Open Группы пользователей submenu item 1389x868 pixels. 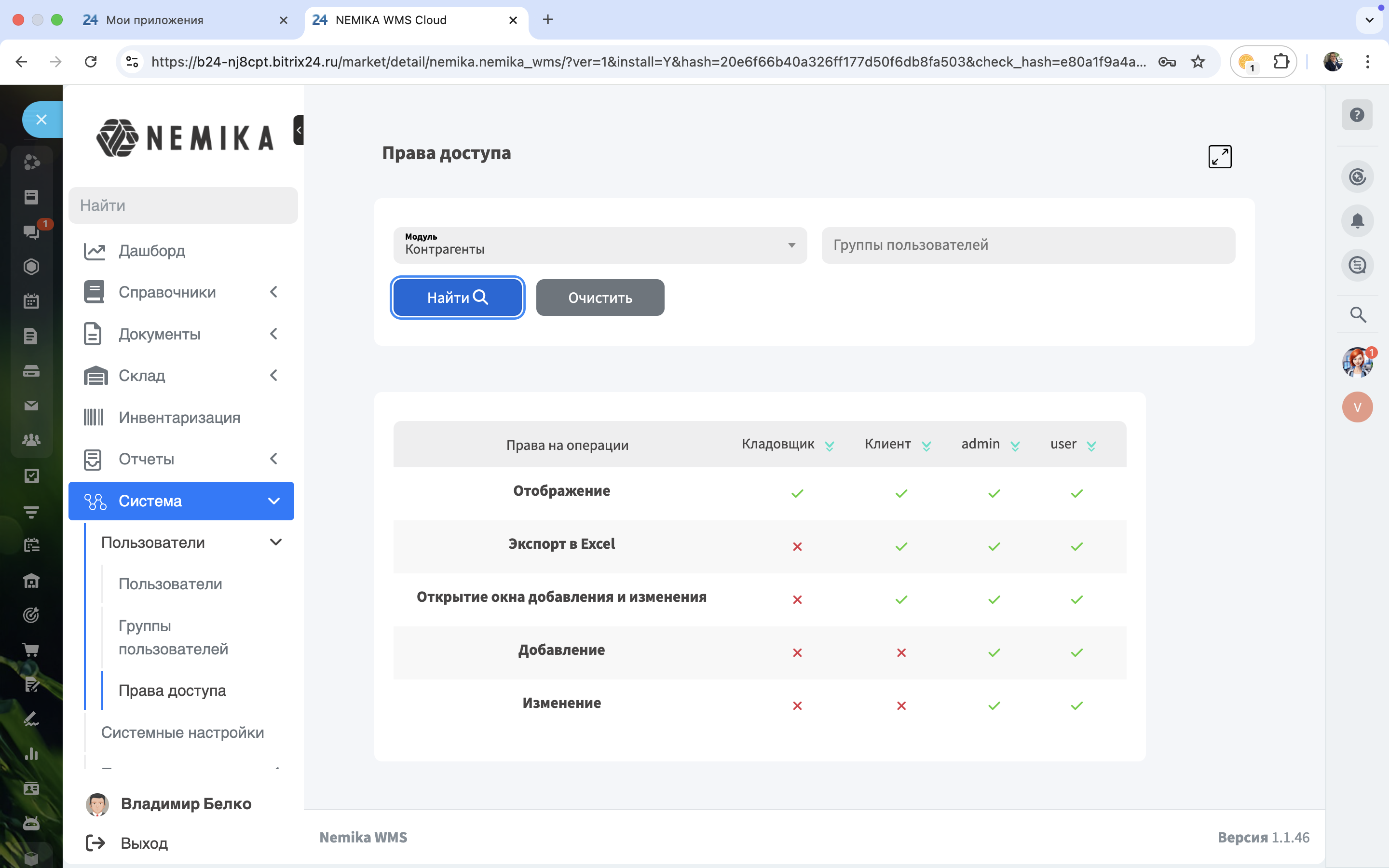(173, 637)
